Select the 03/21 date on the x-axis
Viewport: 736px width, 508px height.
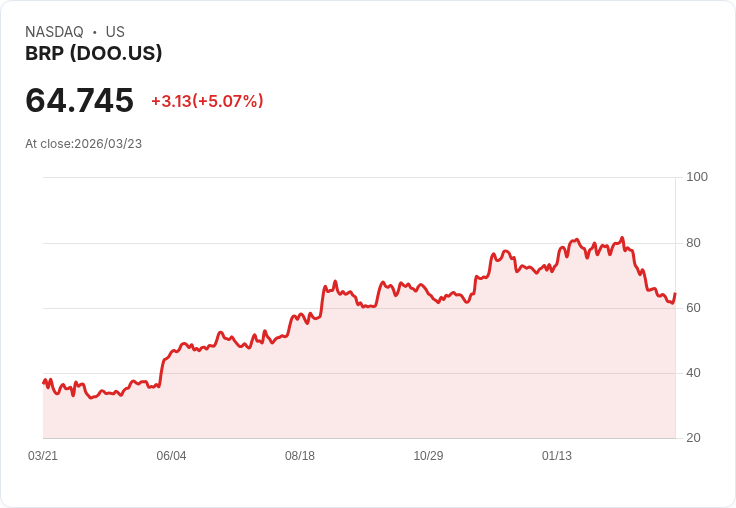pyautogui.click(x=43, y=456)
